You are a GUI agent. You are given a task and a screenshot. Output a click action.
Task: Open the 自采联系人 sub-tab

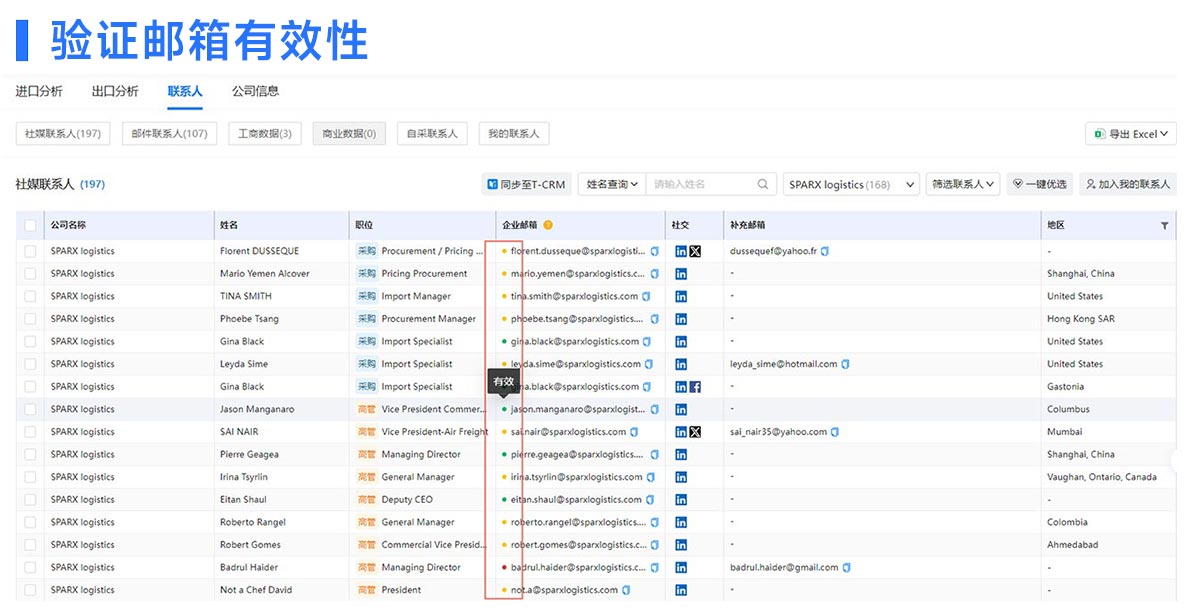[x=432, y=134]
